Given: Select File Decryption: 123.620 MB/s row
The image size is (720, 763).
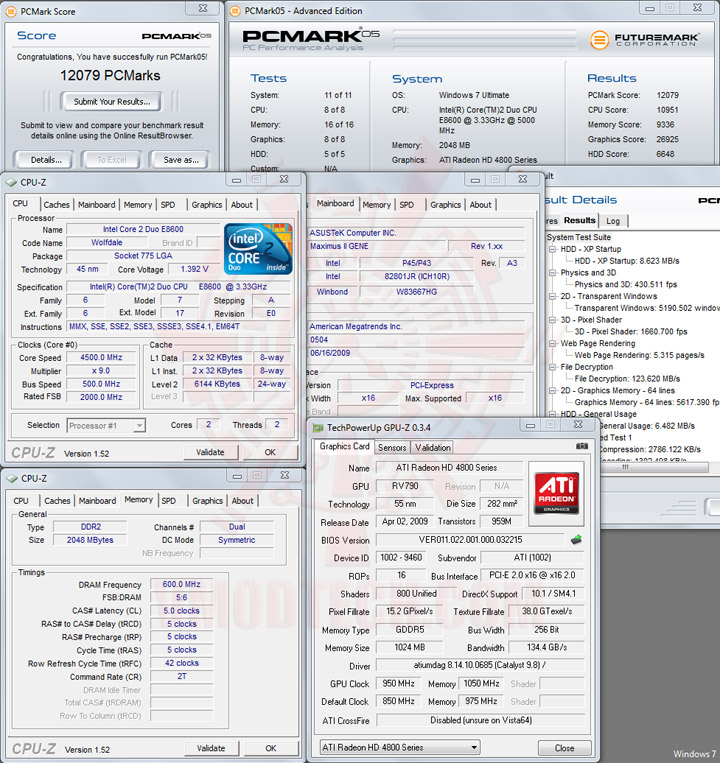Looking at the screenshot, I should pos(627,379).
